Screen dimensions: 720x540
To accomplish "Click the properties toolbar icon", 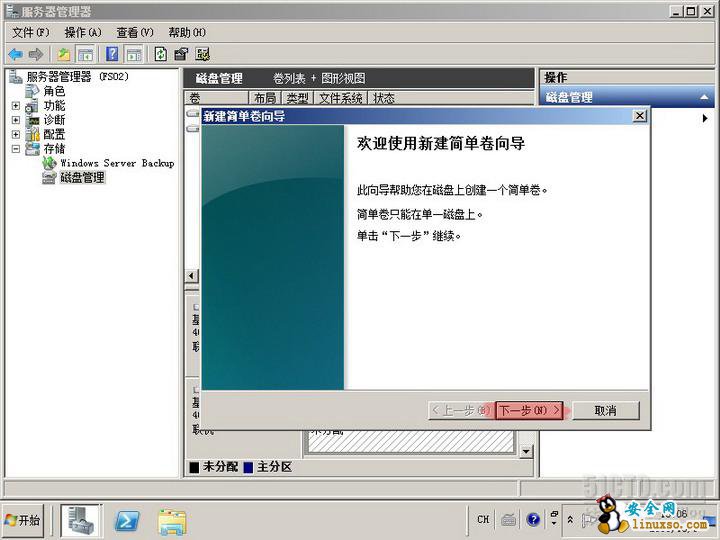I will click(181, 54).
